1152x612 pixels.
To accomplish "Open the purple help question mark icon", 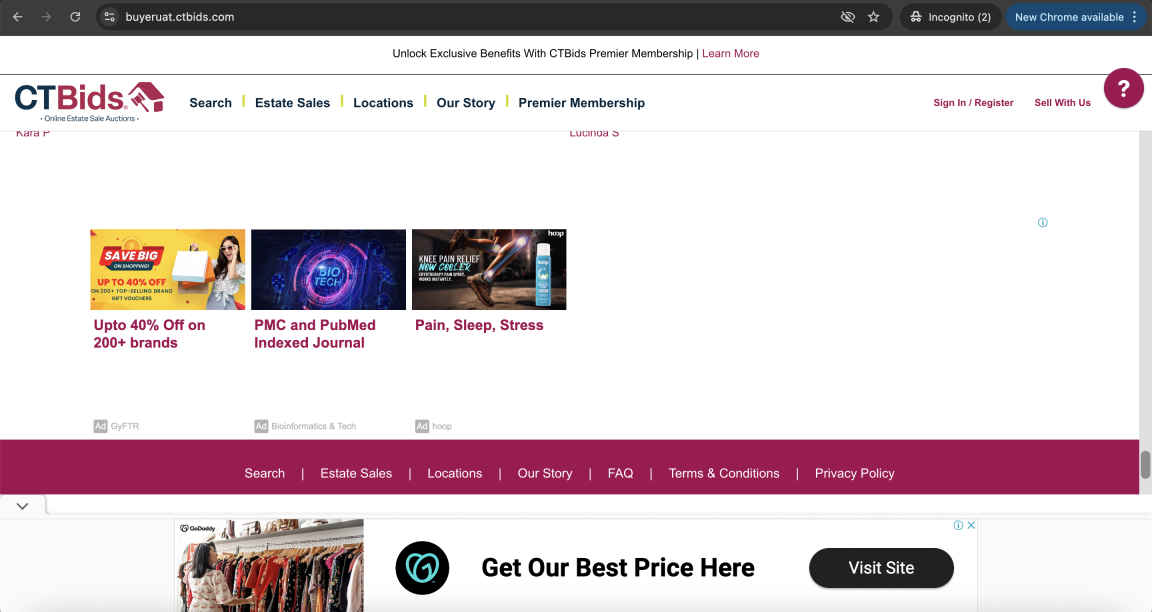I will pos(1123,88).
